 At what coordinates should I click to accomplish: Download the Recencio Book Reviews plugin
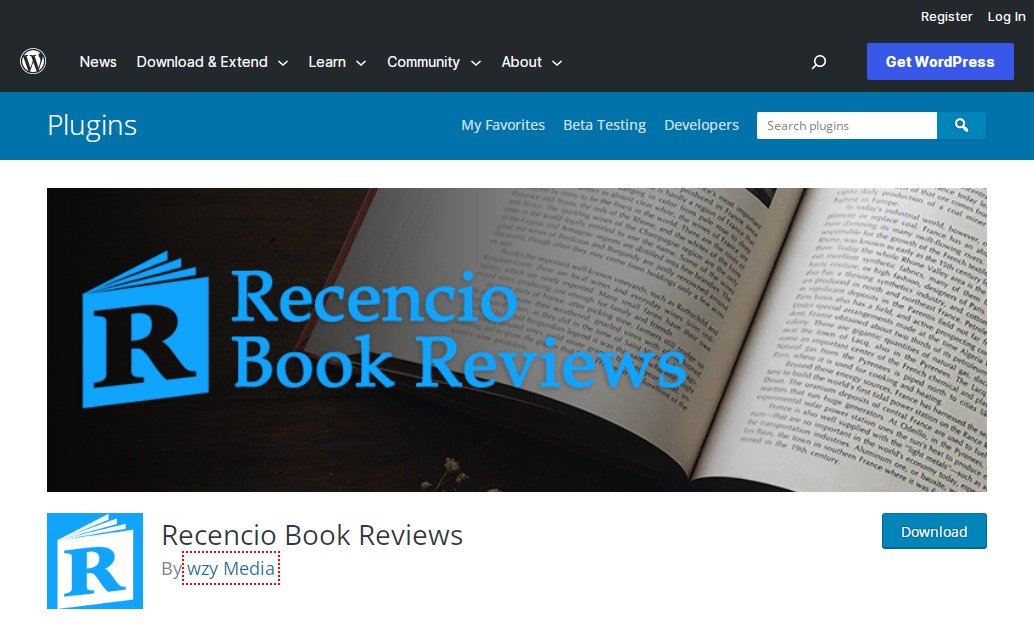934,531
